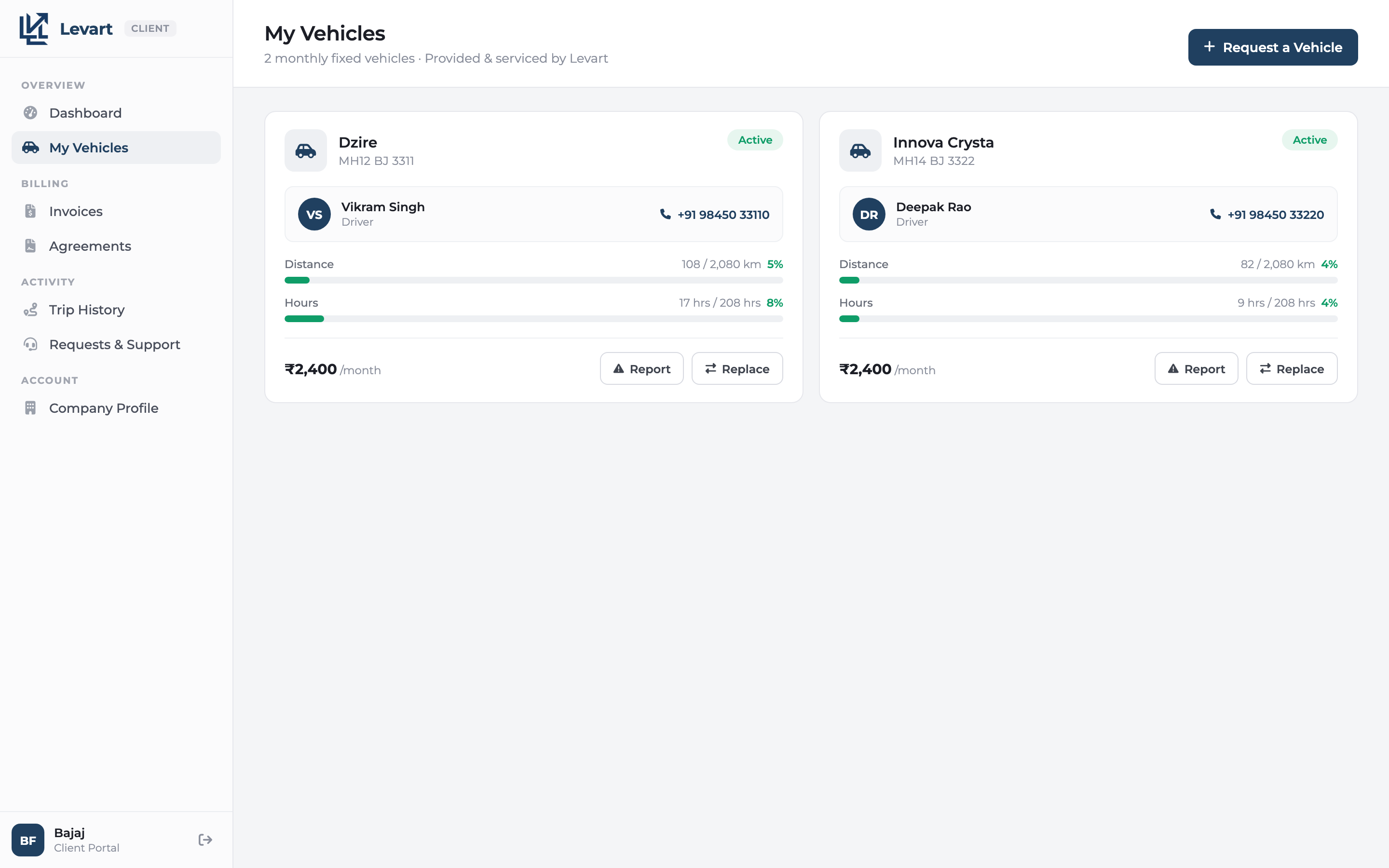Image resolution: width=1389 pixels, height=868 pixels.
Task: Click the Dzire Distance progress bar
Action: 534,280
